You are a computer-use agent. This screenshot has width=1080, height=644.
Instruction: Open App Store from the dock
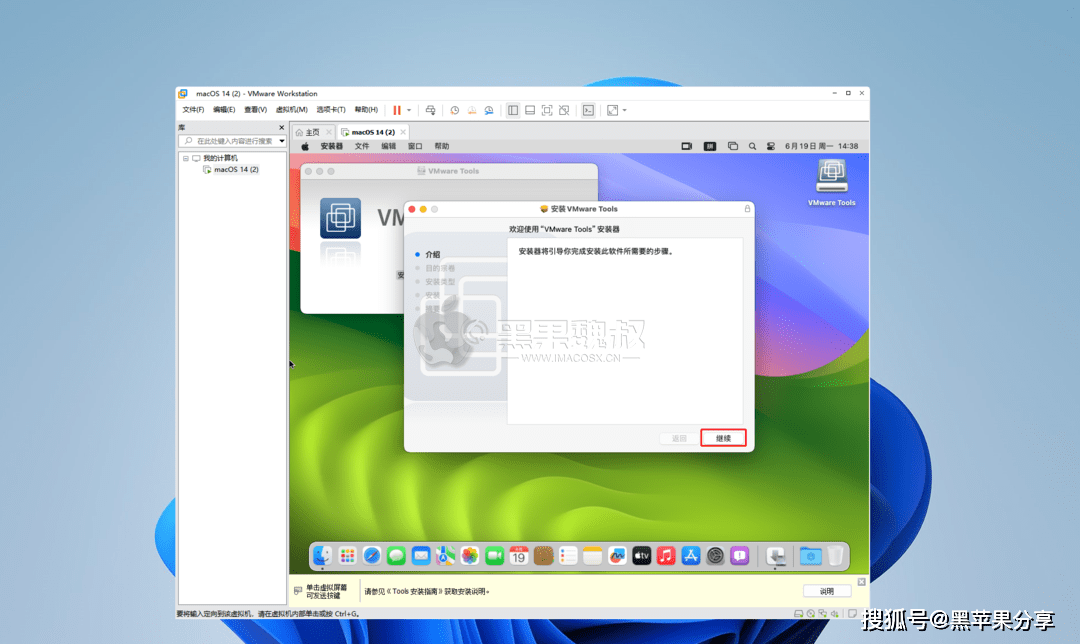click(691, 555)
